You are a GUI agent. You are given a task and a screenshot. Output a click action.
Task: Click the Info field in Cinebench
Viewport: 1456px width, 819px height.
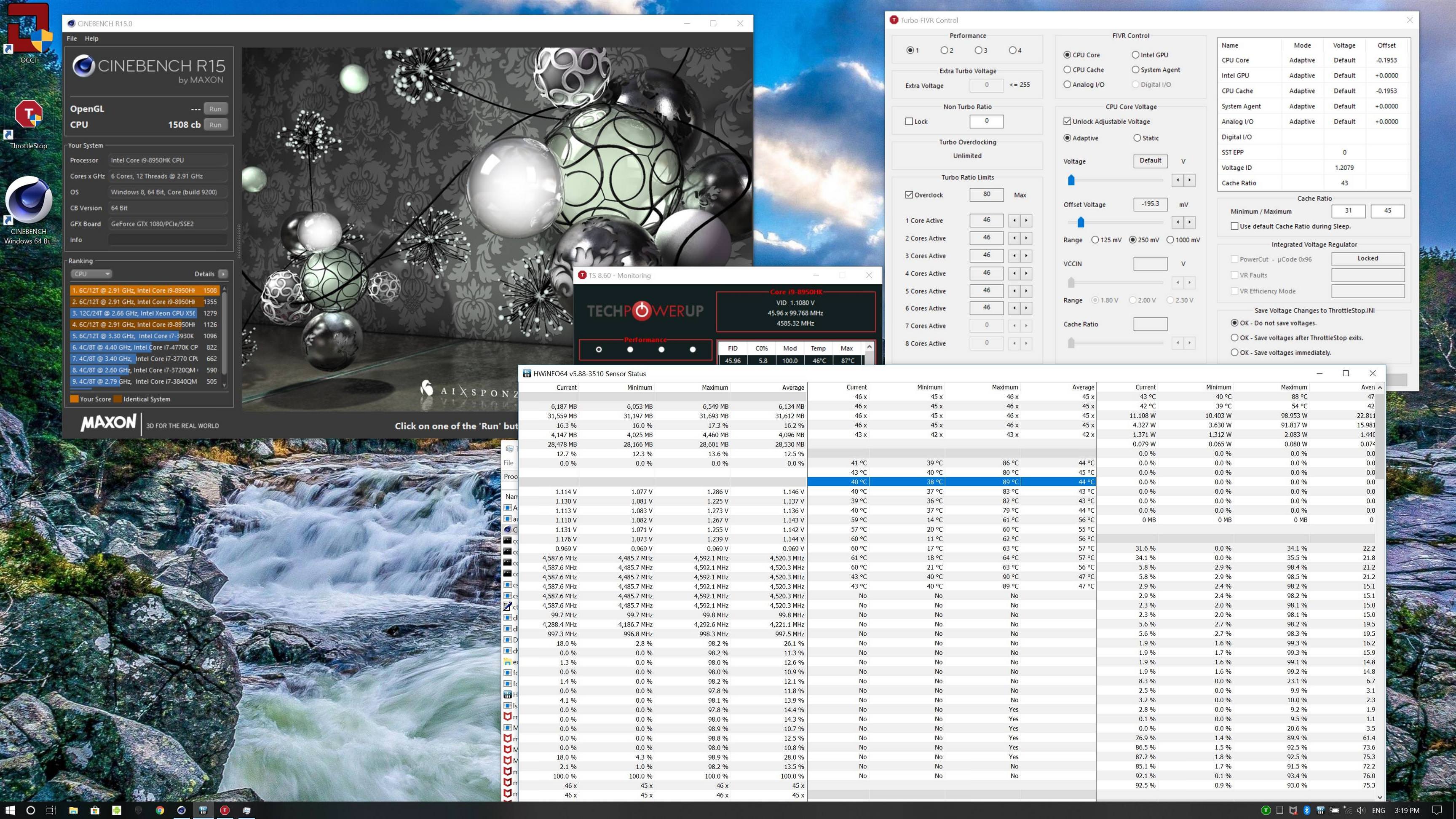[168, 240]
